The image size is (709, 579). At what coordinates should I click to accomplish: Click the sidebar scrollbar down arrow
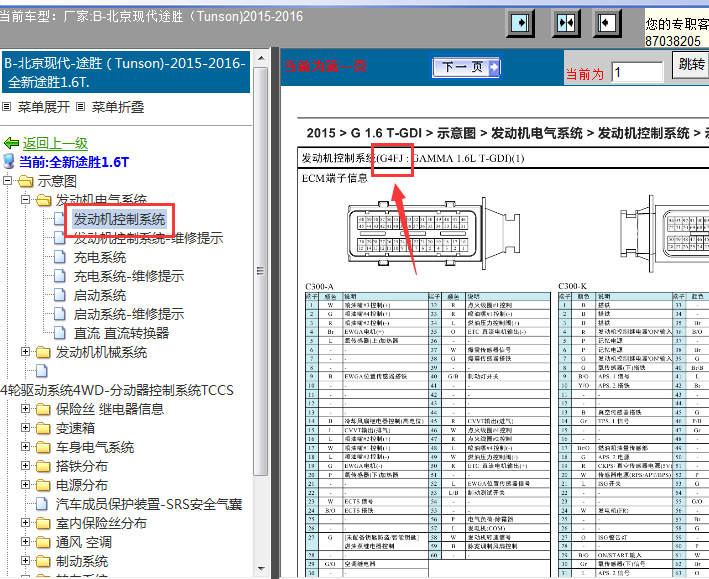click(x=261, y=569)
